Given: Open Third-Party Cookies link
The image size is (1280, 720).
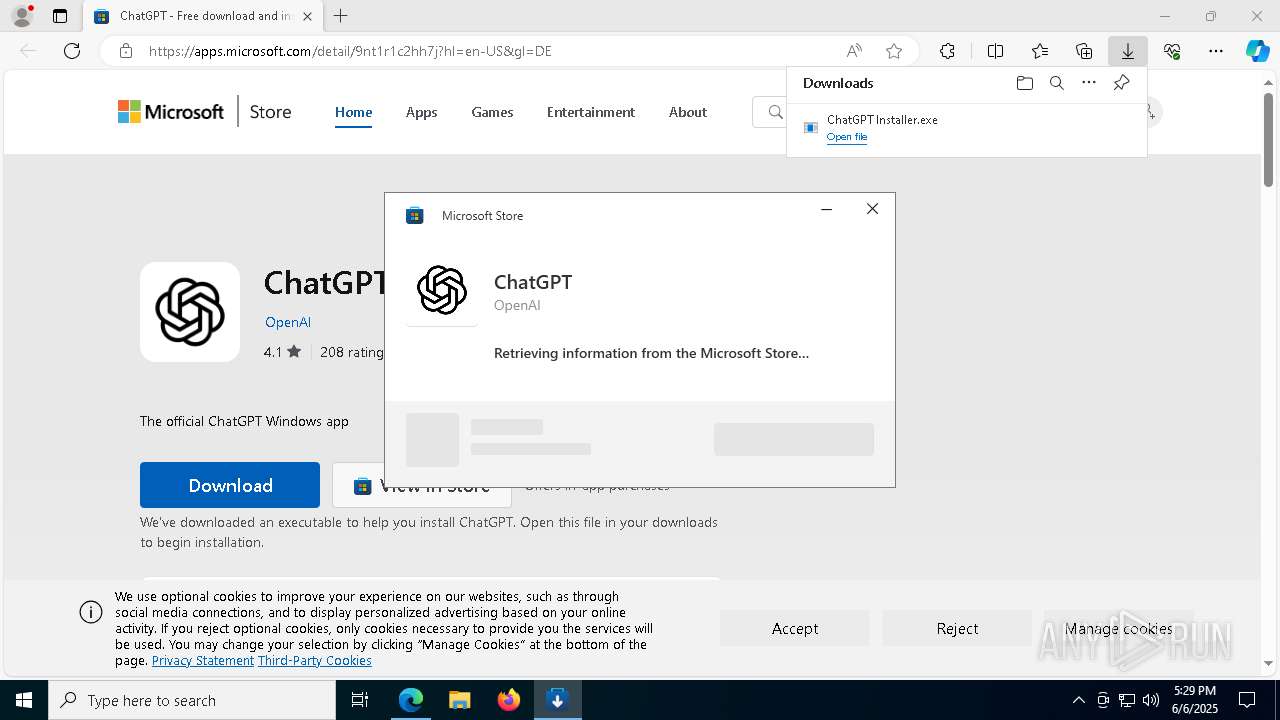Looking at the screenshot, I should (x=315, y=661).
